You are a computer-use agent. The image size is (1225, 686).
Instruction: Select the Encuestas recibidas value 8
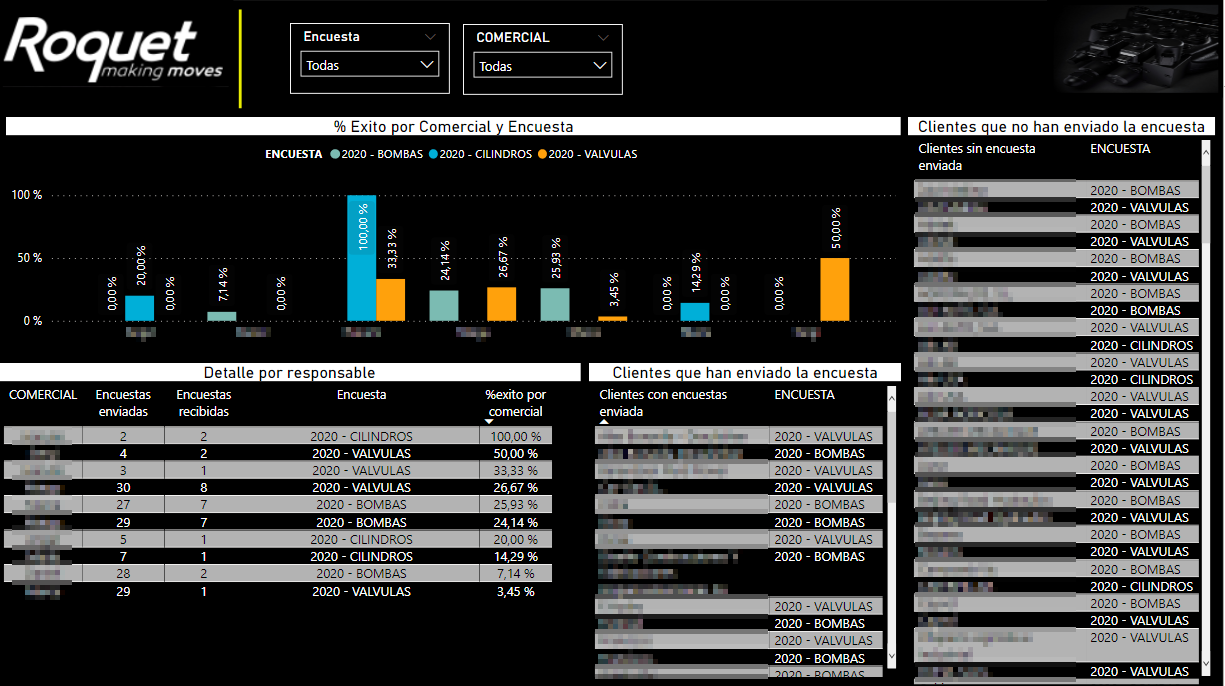[x=204, y=488]
